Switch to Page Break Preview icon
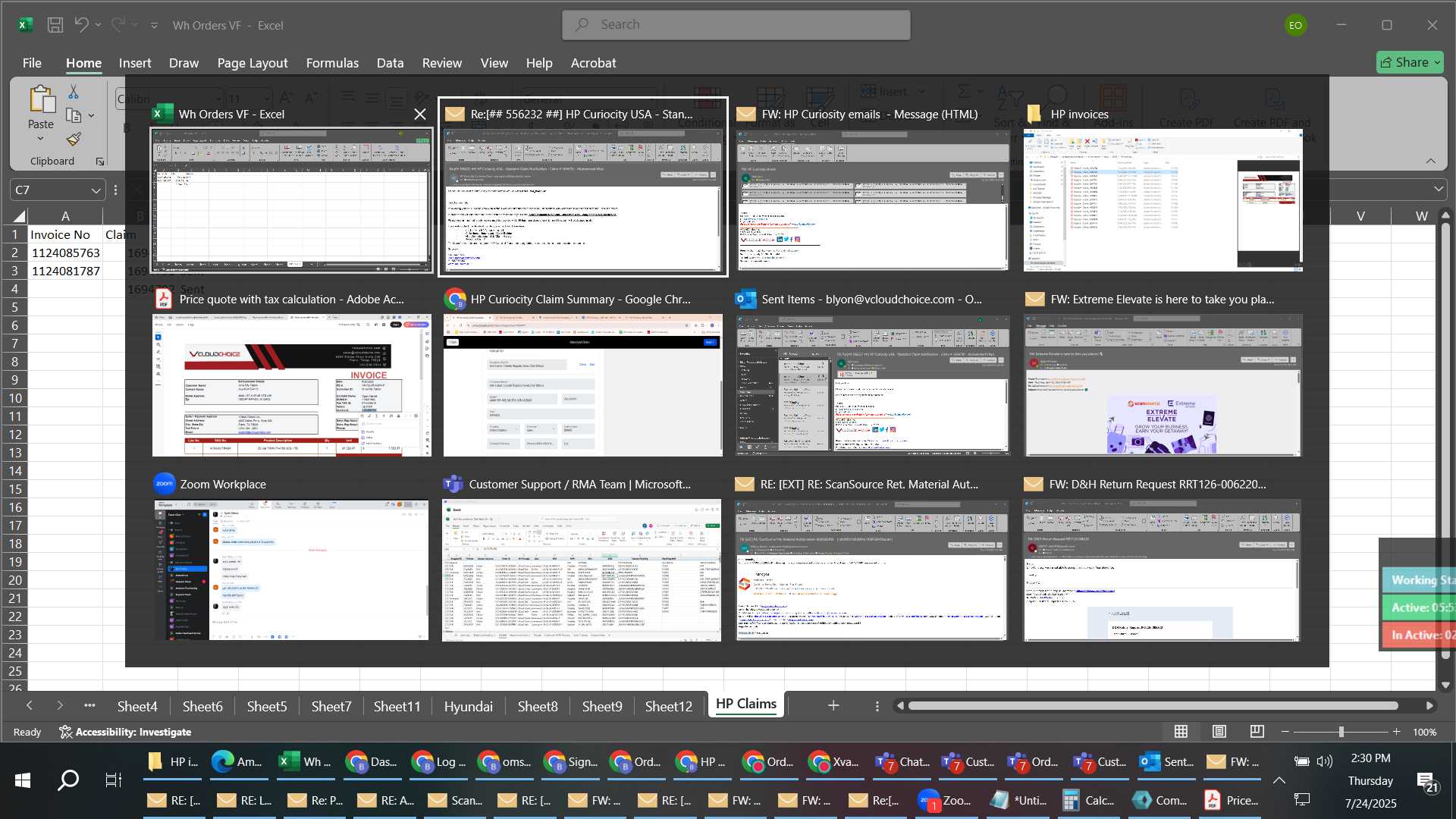This screenshot has width=1456, height=819. (1257, 732)
